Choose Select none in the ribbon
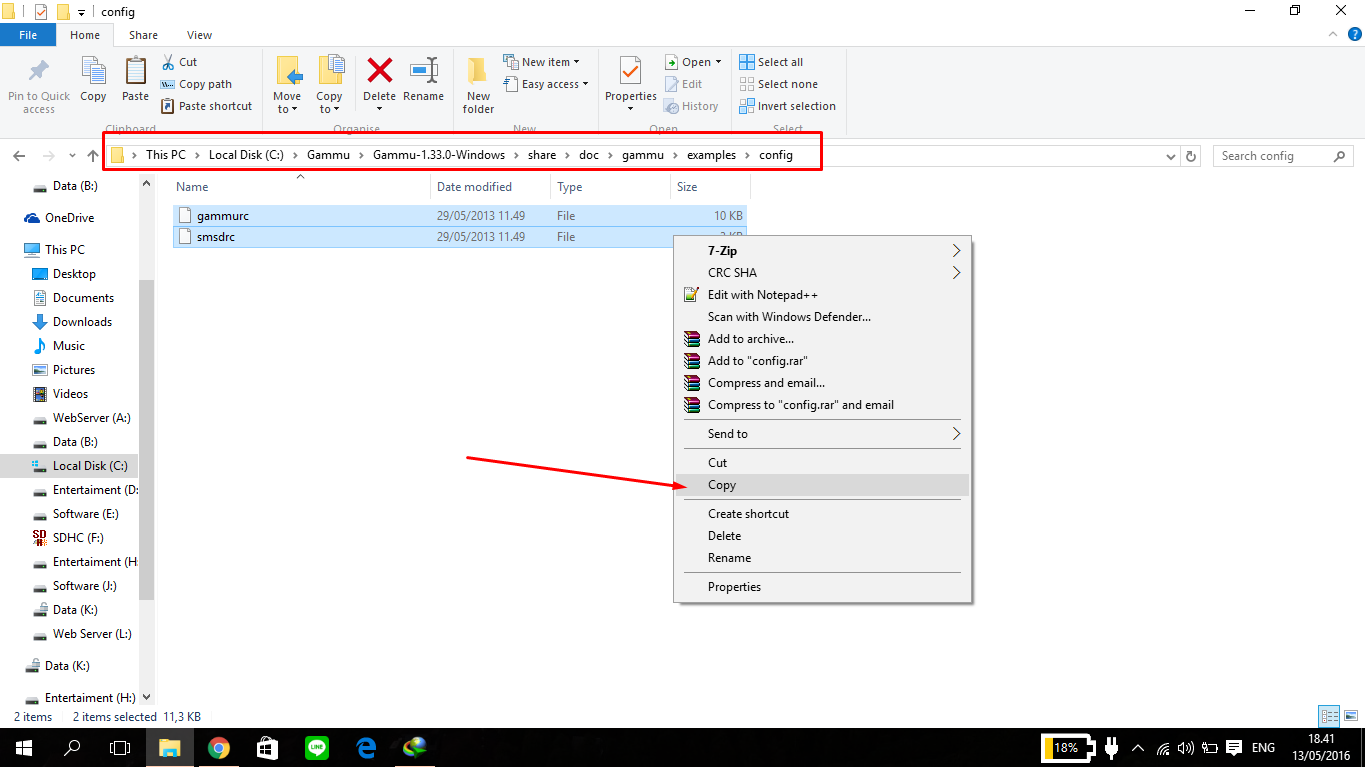The height and width of the screenshot is (767, 1365). click(779, 84)
